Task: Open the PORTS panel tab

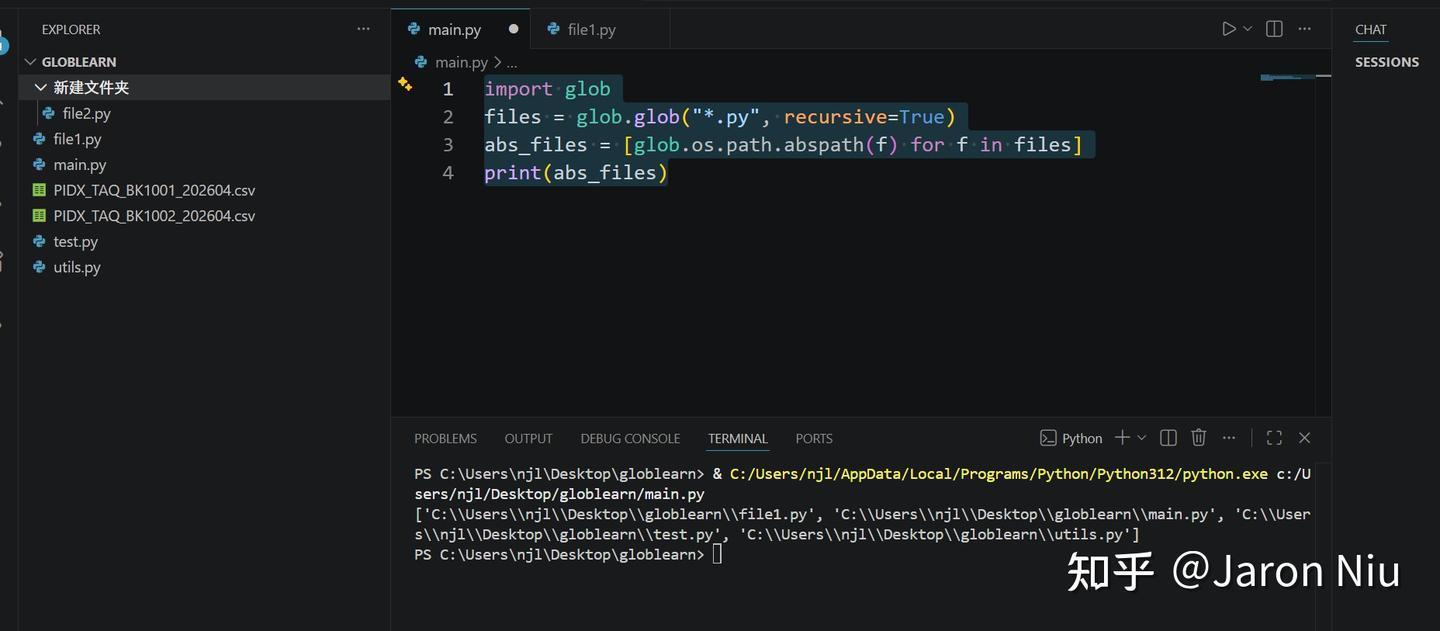Action: pyautogui.click(x=814, y=439)
